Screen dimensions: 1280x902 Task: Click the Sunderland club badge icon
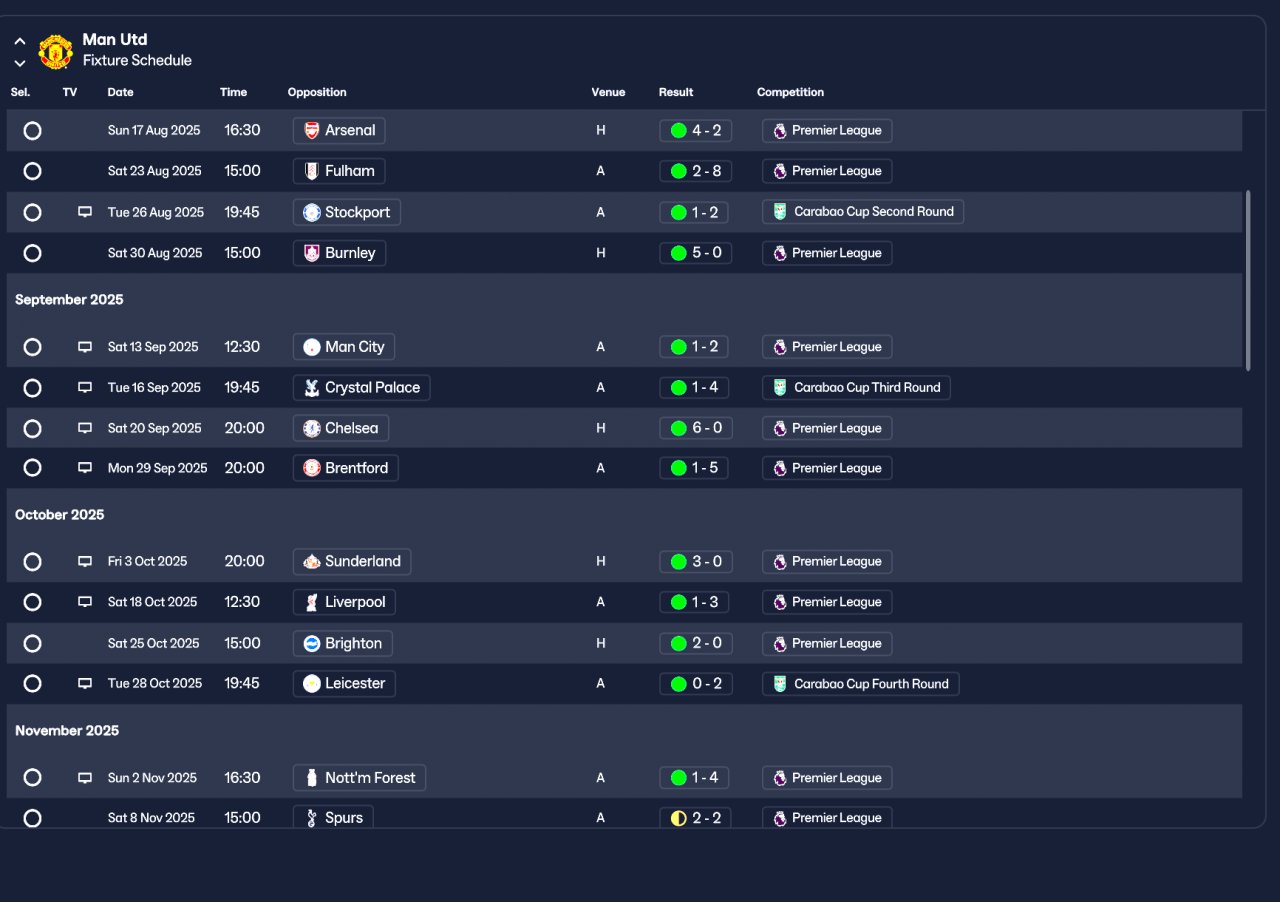click(x=312, y=561)
